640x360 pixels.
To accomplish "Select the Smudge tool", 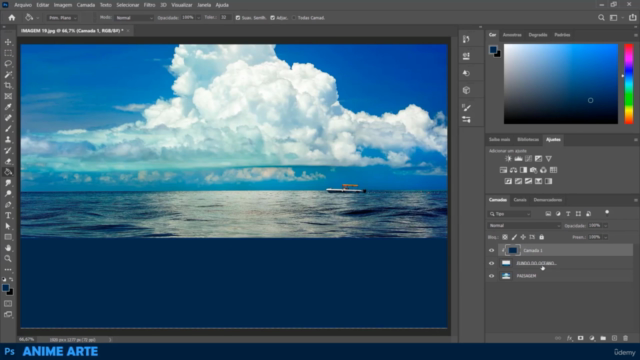I will 8,183.
